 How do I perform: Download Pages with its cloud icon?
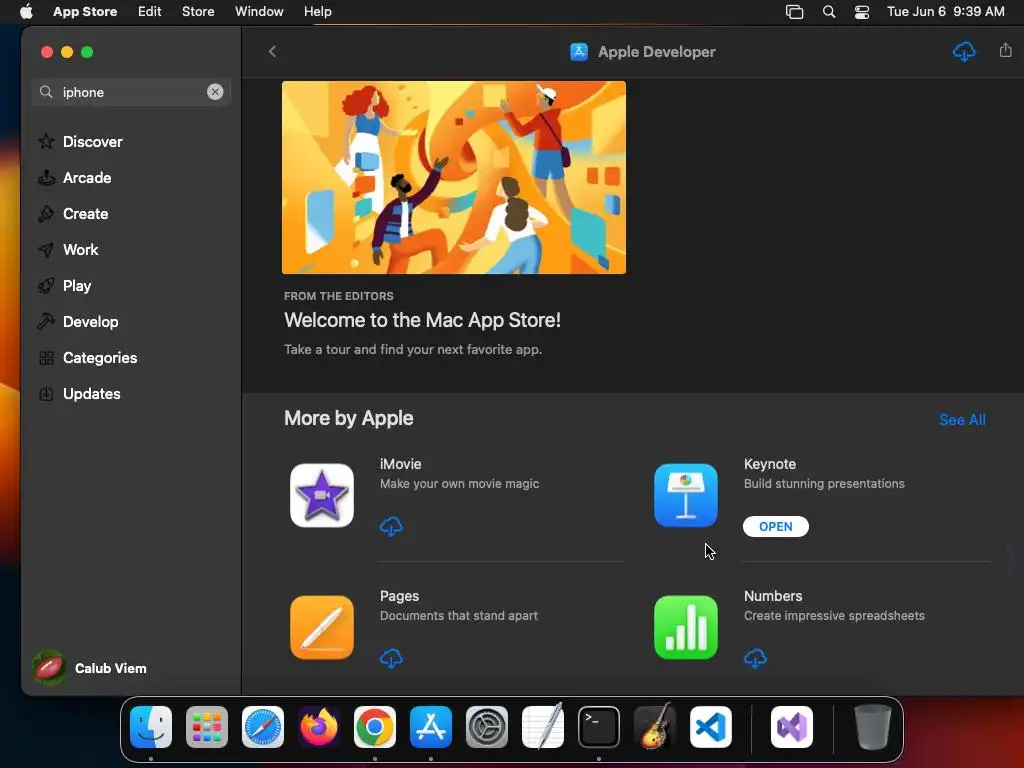tap(391, 658)
